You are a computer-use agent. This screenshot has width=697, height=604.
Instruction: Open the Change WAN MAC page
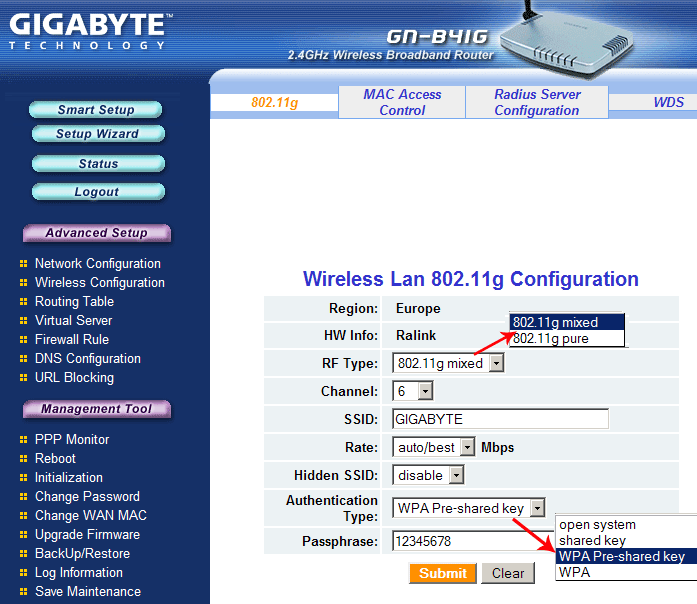(91, 515)
